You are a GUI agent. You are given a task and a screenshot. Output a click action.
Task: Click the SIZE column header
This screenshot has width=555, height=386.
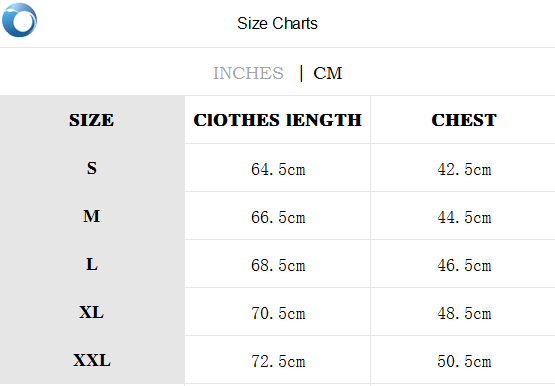(x=92, y=120)
